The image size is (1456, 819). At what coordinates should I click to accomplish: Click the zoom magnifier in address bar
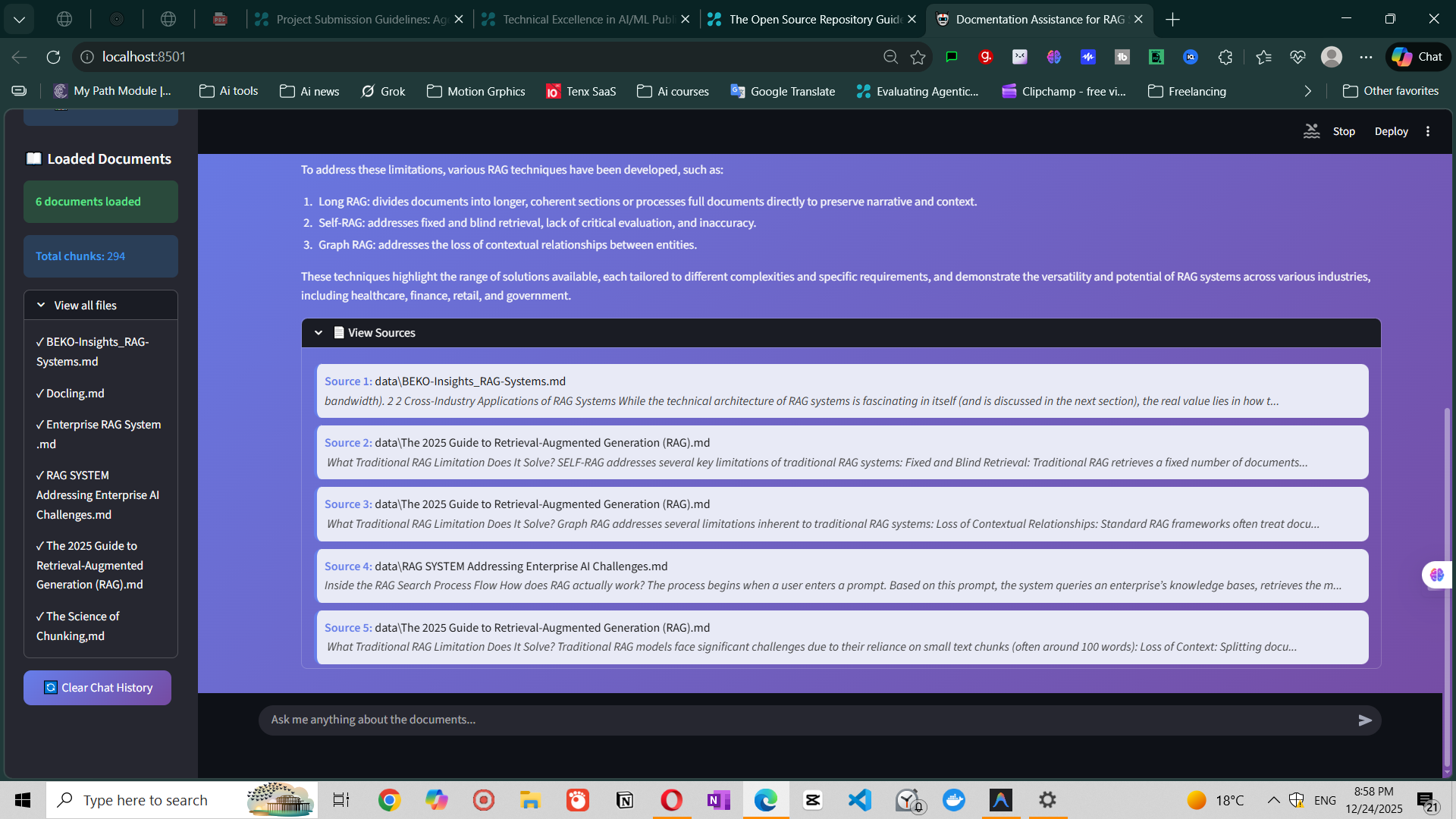[890, 57]
